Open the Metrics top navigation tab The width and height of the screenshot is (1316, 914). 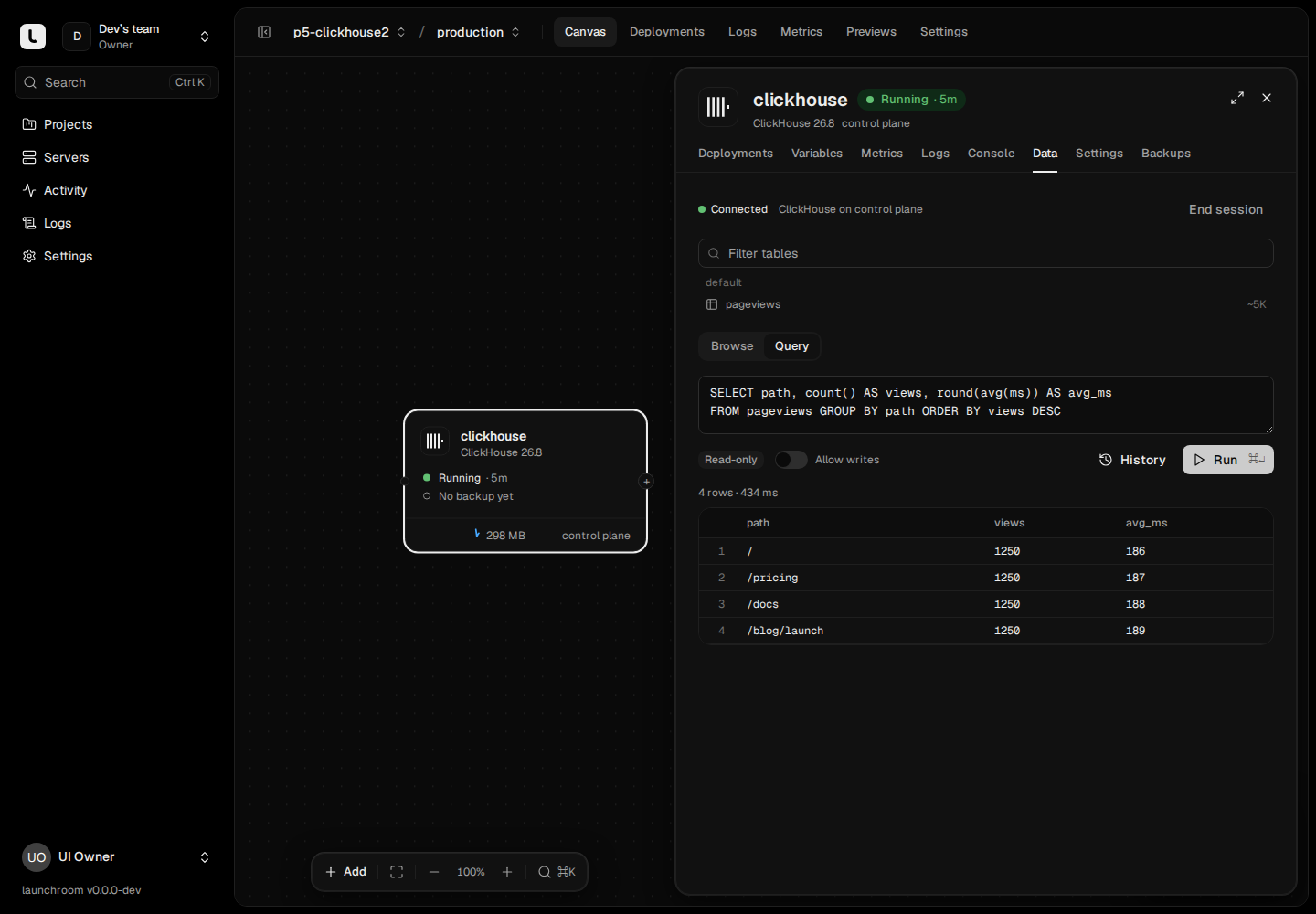point(801,32)
